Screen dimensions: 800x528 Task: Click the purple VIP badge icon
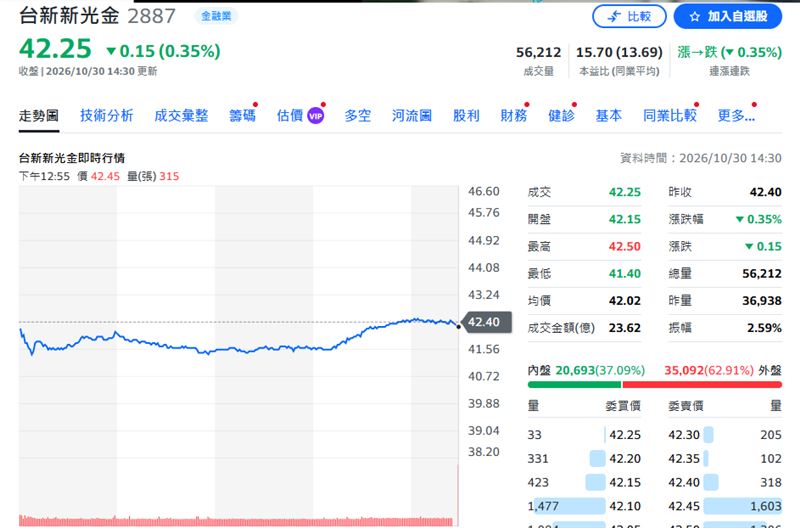click(x=316, y=116)
